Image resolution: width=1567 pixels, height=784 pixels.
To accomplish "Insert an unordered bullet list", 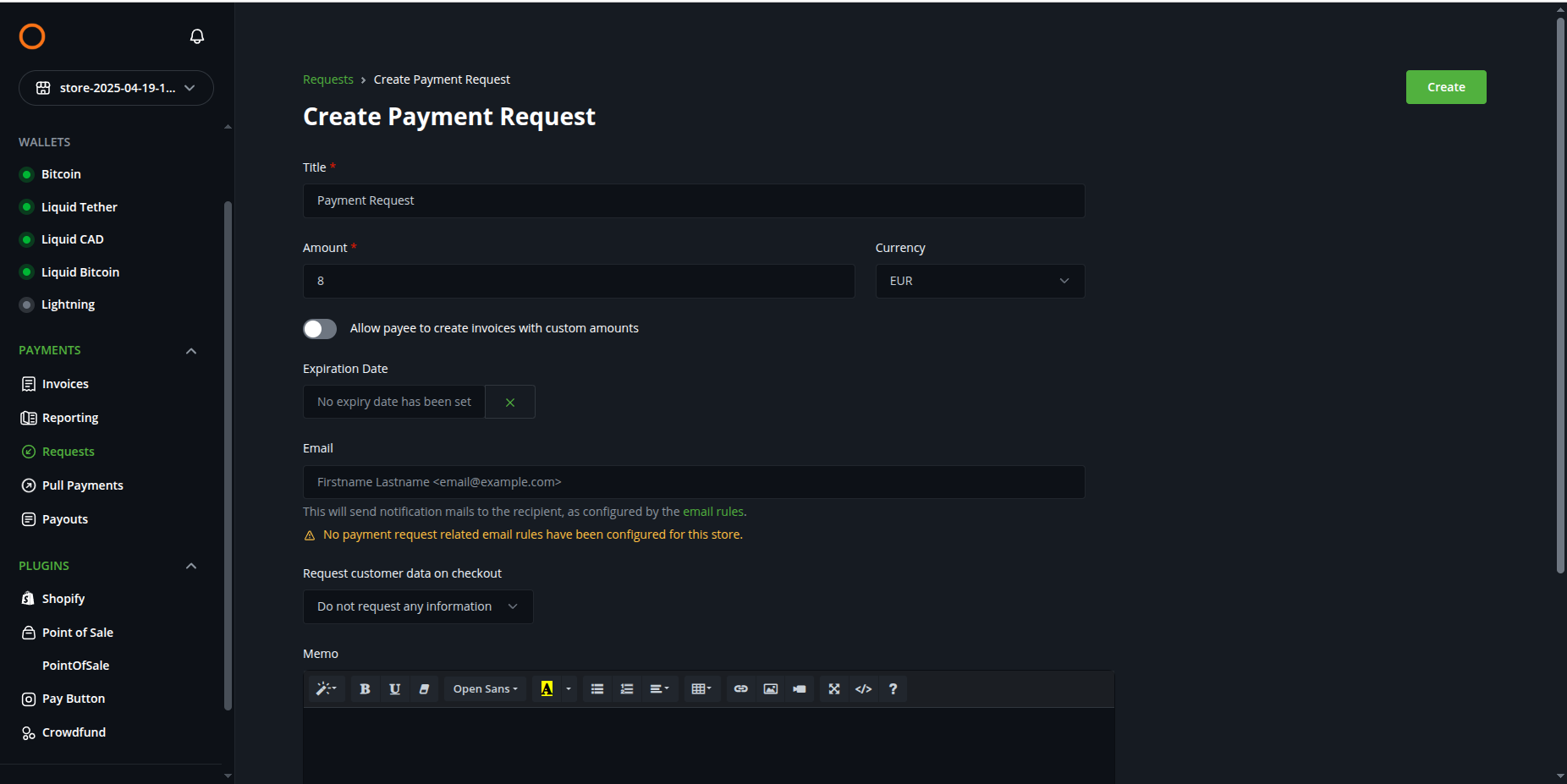I will coord(597,689).
